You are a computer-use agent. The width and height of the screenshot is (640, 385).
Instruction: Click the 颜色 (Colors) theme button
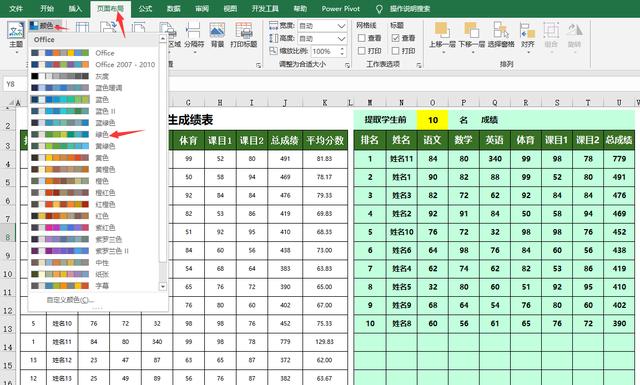(45, 26)
